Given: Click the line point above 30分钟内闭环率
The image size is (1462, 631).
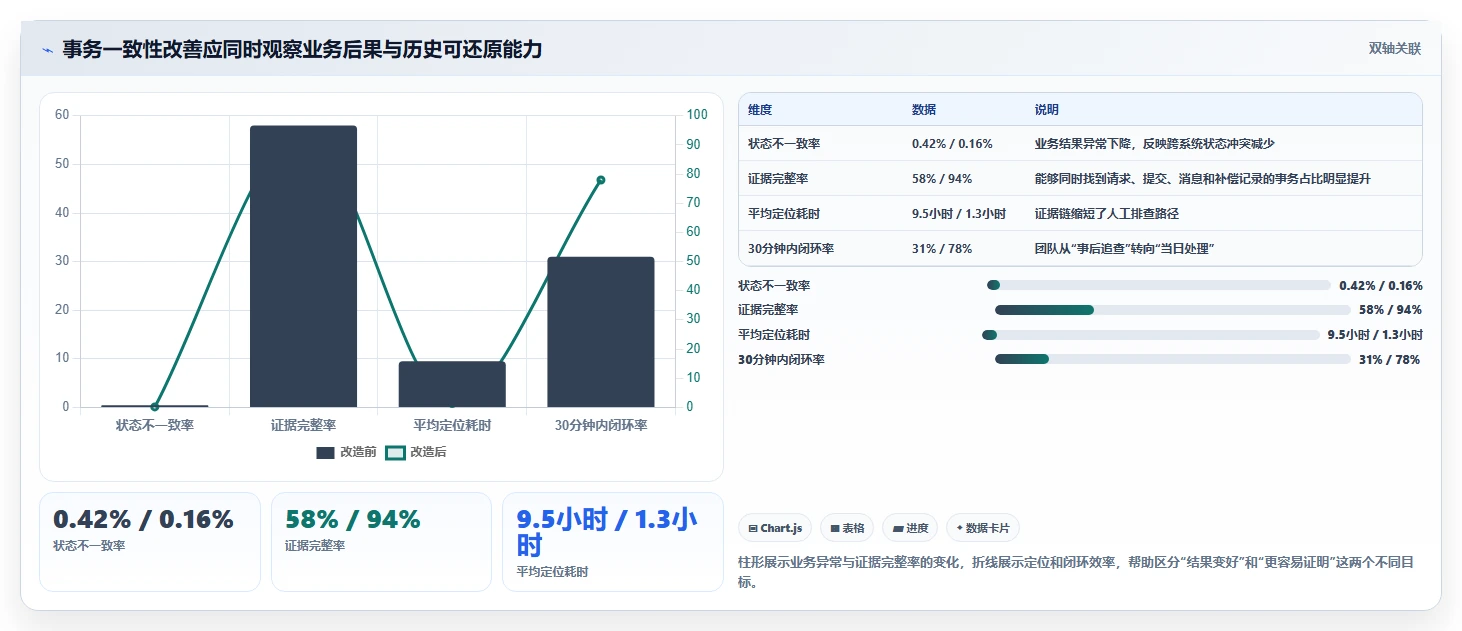Looking at the screenshot, I should pos(601,180).
